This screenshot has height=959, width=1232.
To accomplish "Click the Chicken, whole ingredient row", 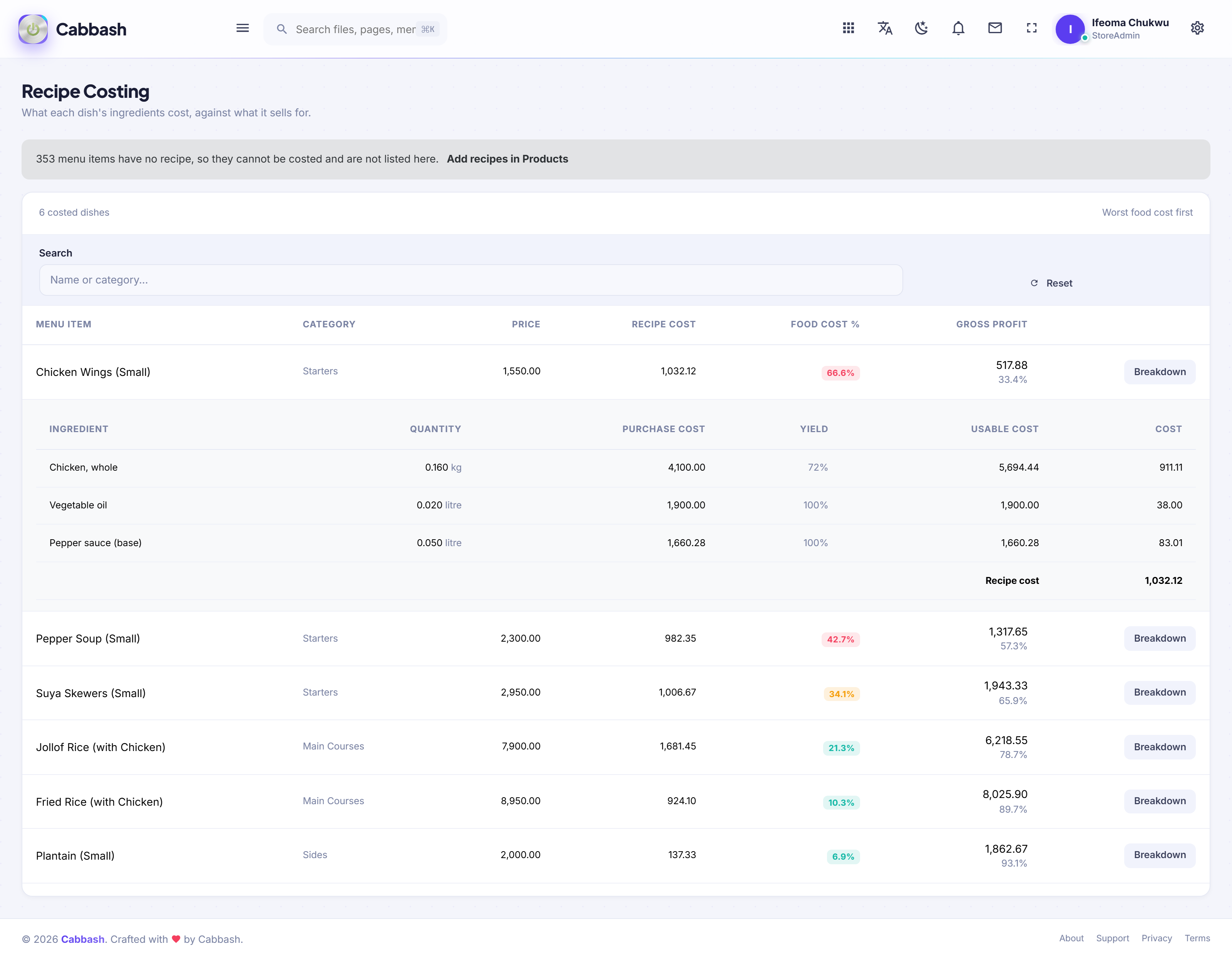I will (616, 468).
